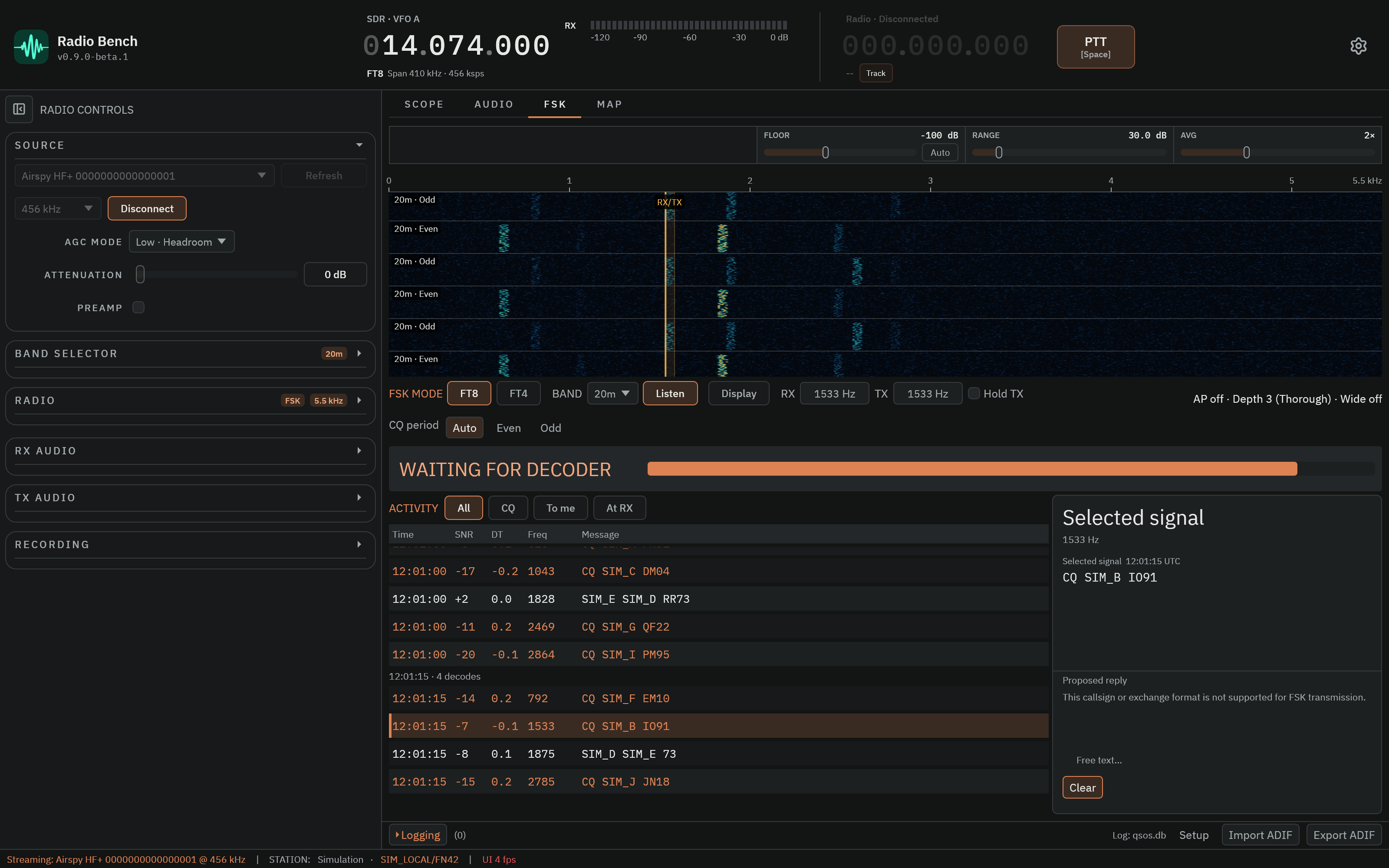Click the Clear button
Viewport: 1389px width, 868px height.
tap(1082, 788)
